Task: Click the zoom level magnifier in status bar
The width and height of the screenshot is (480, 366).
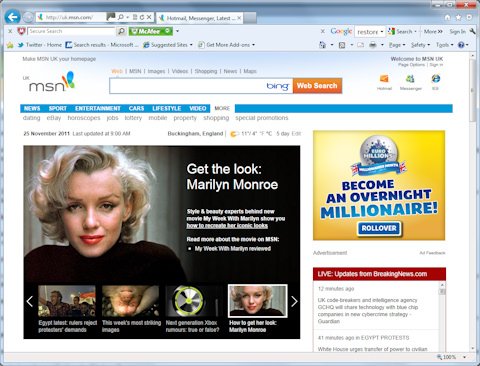Action: 440,357
